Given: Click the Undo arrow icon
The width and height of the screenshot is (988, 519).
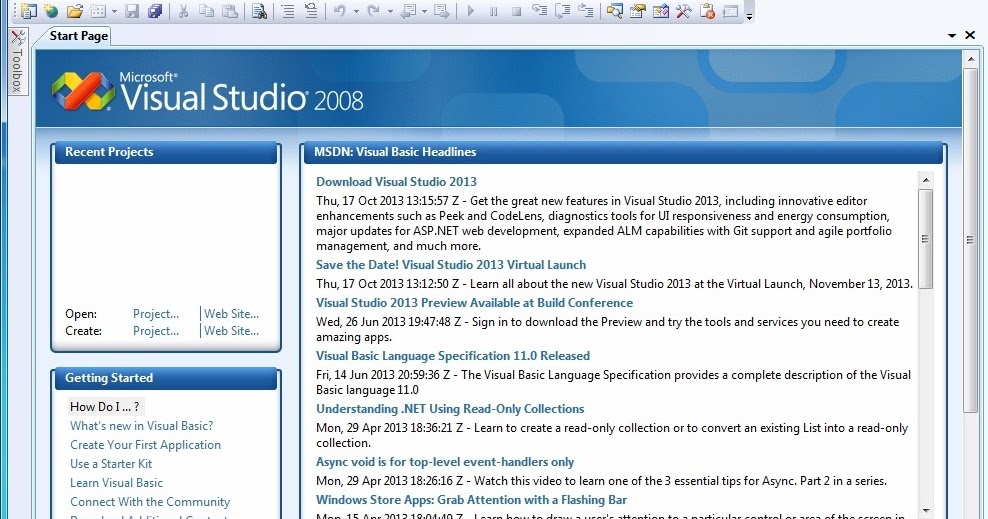Looking at the screenshot, I should [340, 11].
